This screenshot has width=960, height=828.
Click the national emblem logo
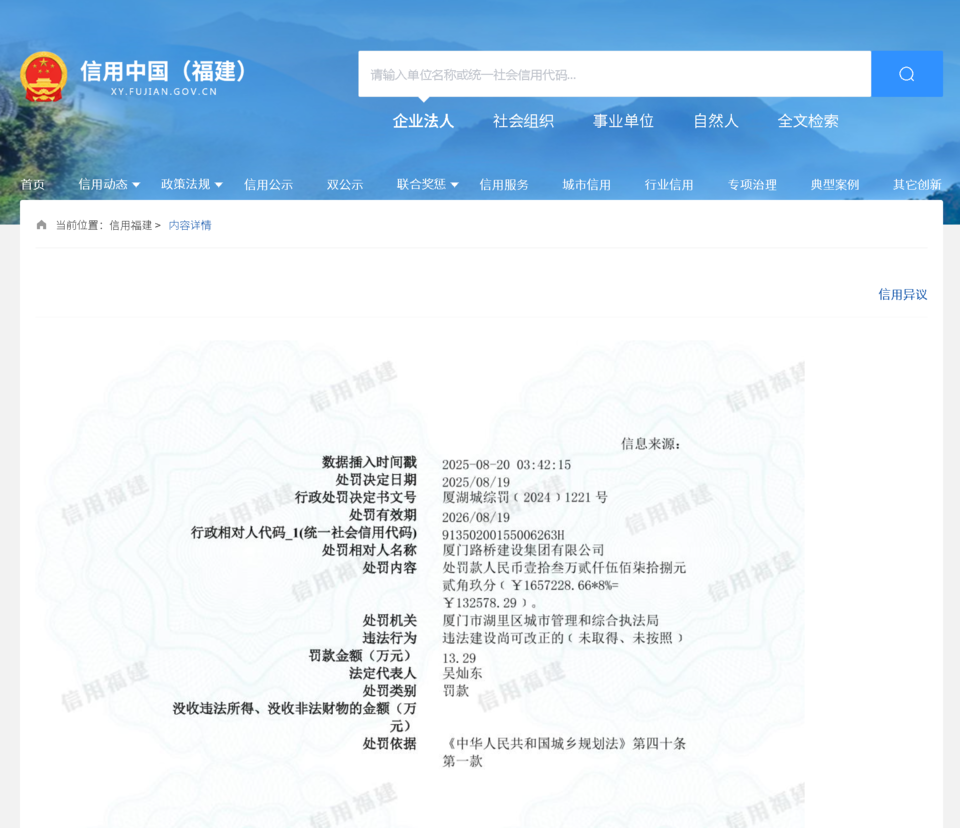pyautogui.click(x=43, y=76)
